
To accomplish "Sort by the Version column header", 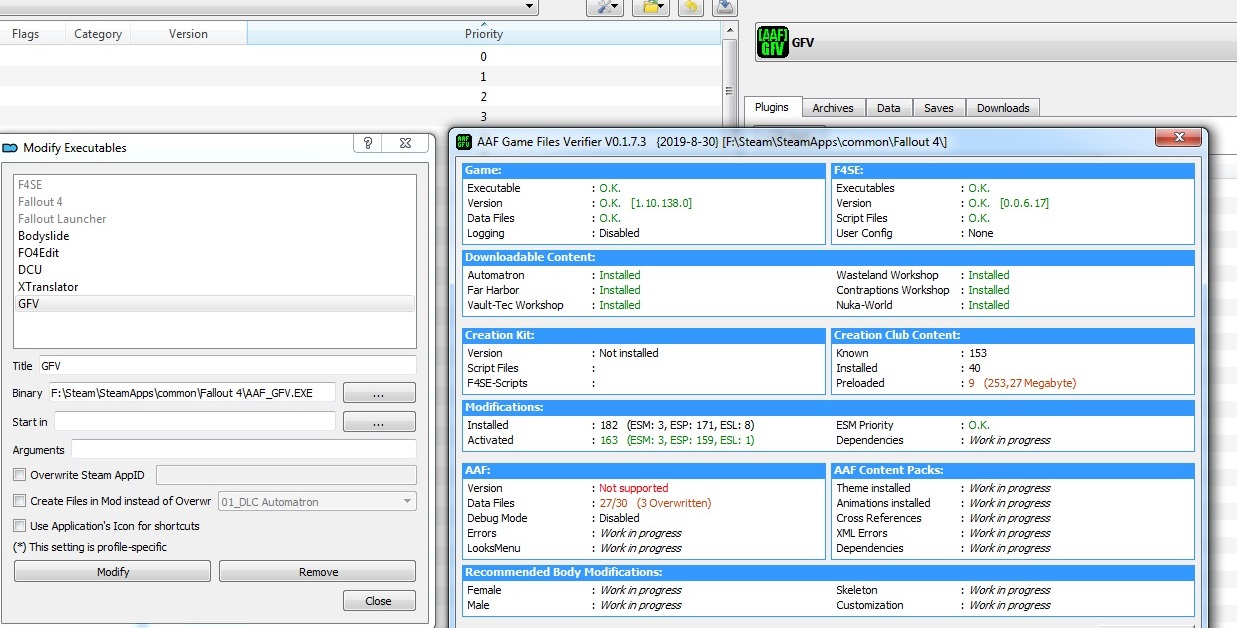I will [188, 34].
